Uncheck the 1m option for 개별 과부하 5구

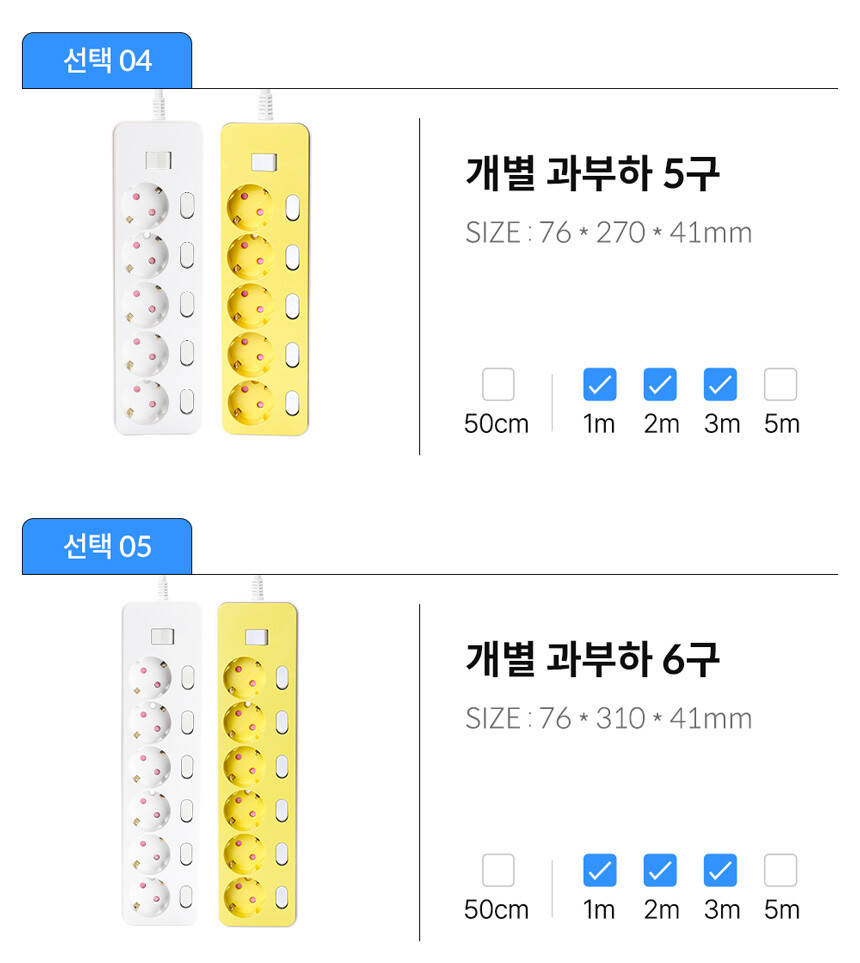point(599,385)
